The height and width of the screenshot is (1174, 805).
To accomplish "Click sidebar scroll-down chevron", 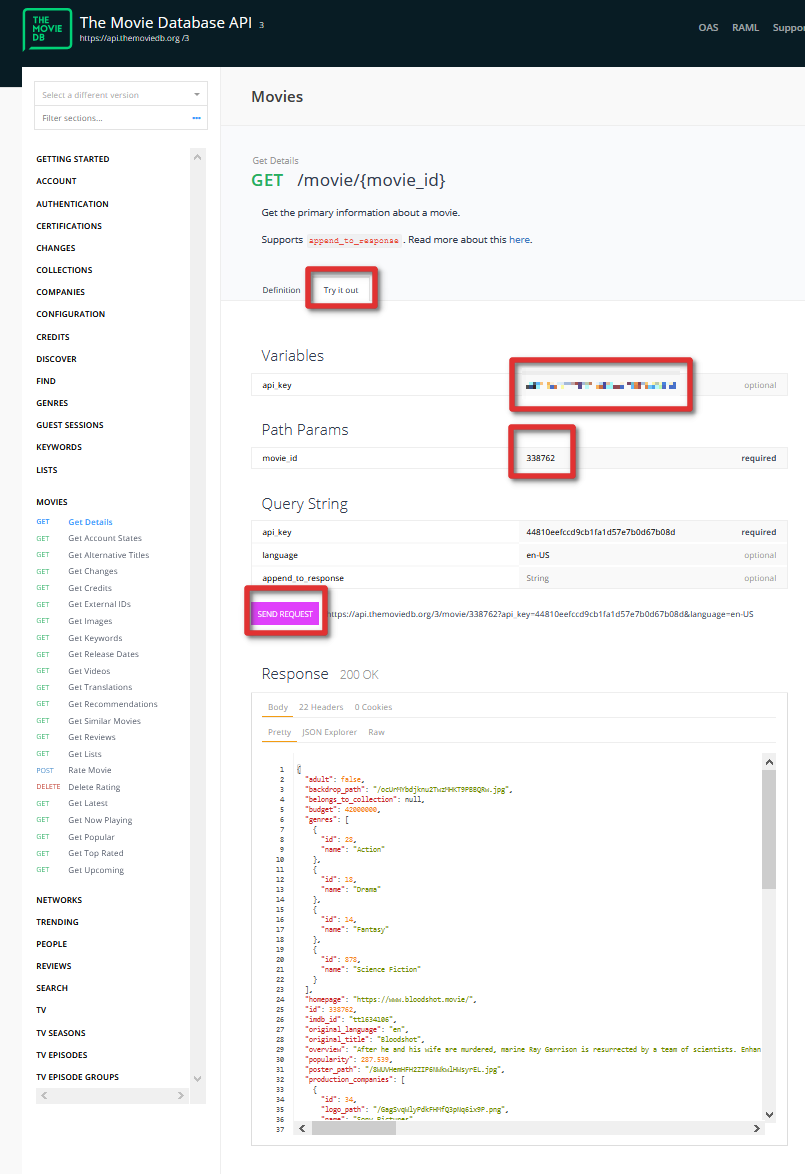I will point(198,1079).
